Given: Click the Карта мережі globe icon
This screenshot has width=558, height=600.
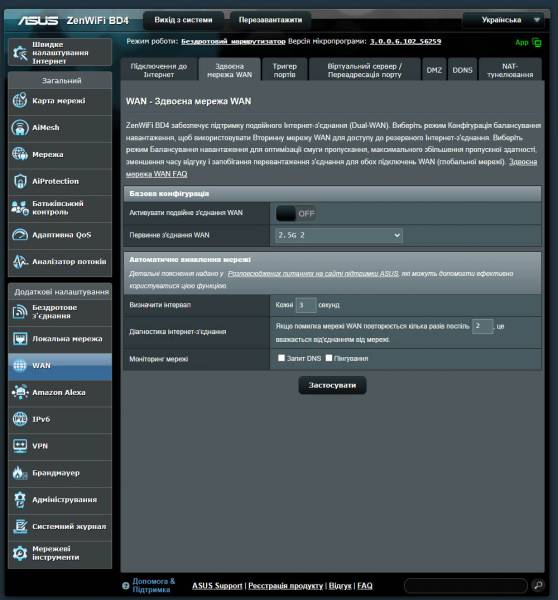Looking at the screenshot, I should coord(20,101).
